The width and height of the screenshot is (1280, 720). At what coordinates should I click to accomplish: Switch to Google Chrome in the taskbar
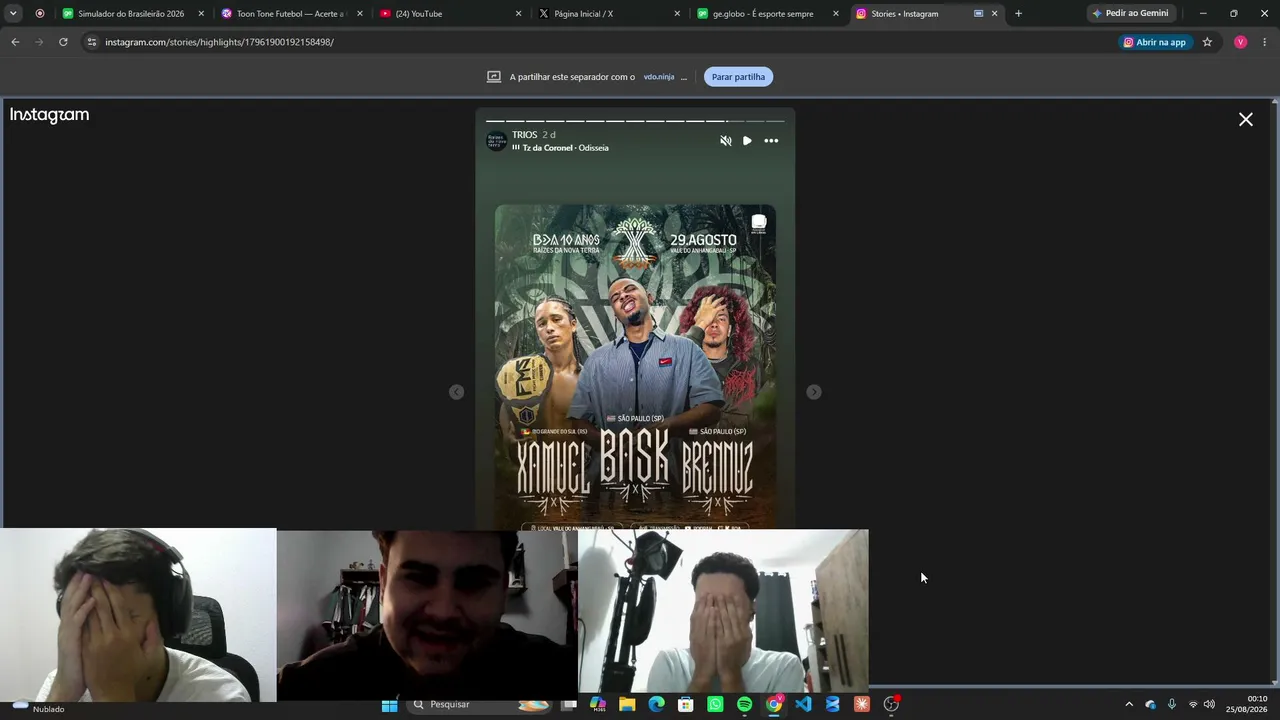click(774, 705)
